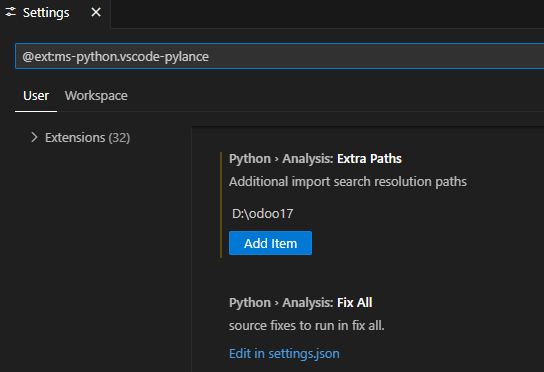Click the empty tab bar beside Settings tab
Viewport: 544px width, 372px height.
tap(327, 14)
